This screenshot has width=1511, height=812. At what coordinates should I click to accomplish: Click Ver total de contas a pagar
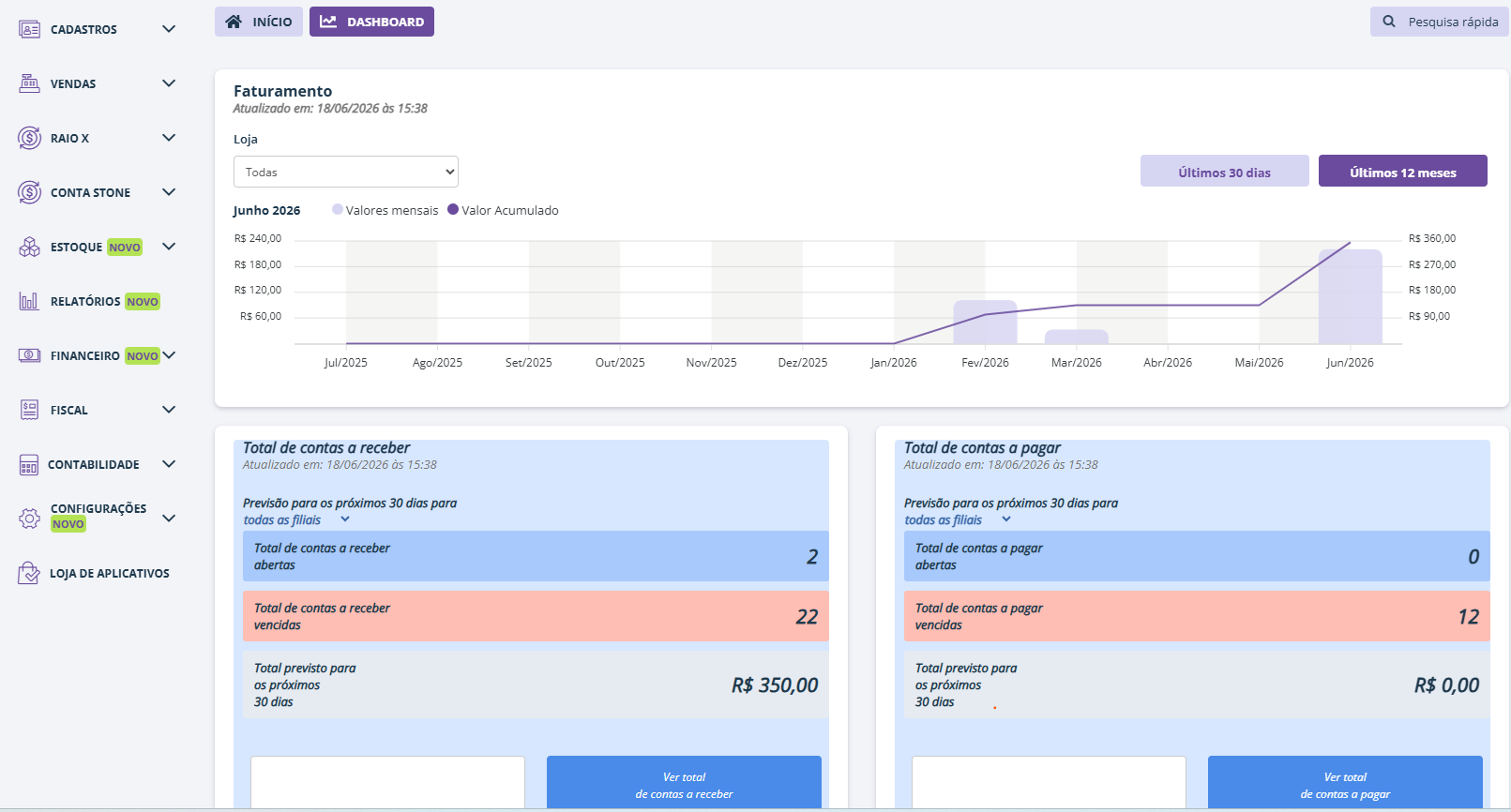(1345, 784)
